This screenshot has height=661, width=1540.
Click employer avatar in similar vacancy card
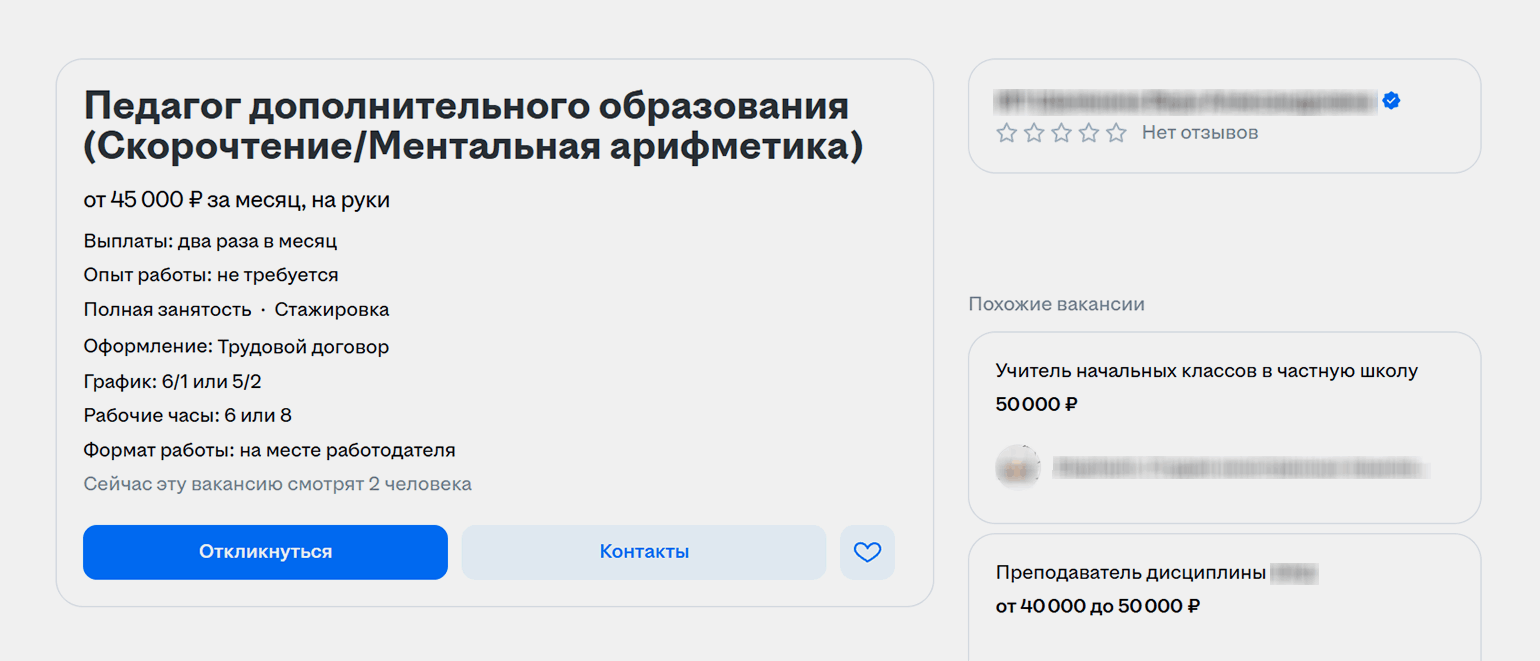point(1017,467)
